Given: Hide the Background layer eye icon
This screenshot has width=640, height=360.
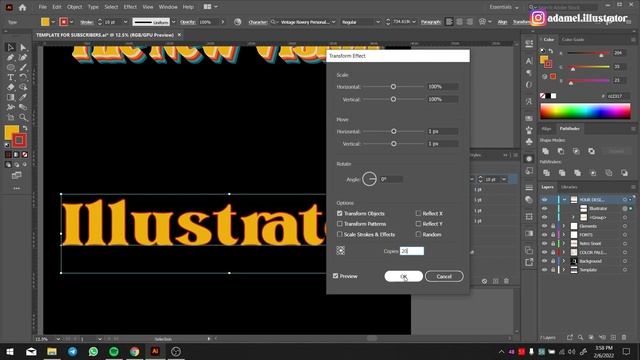Looking at the screenshot, I should pyautogui.click(x=544, y=261).
